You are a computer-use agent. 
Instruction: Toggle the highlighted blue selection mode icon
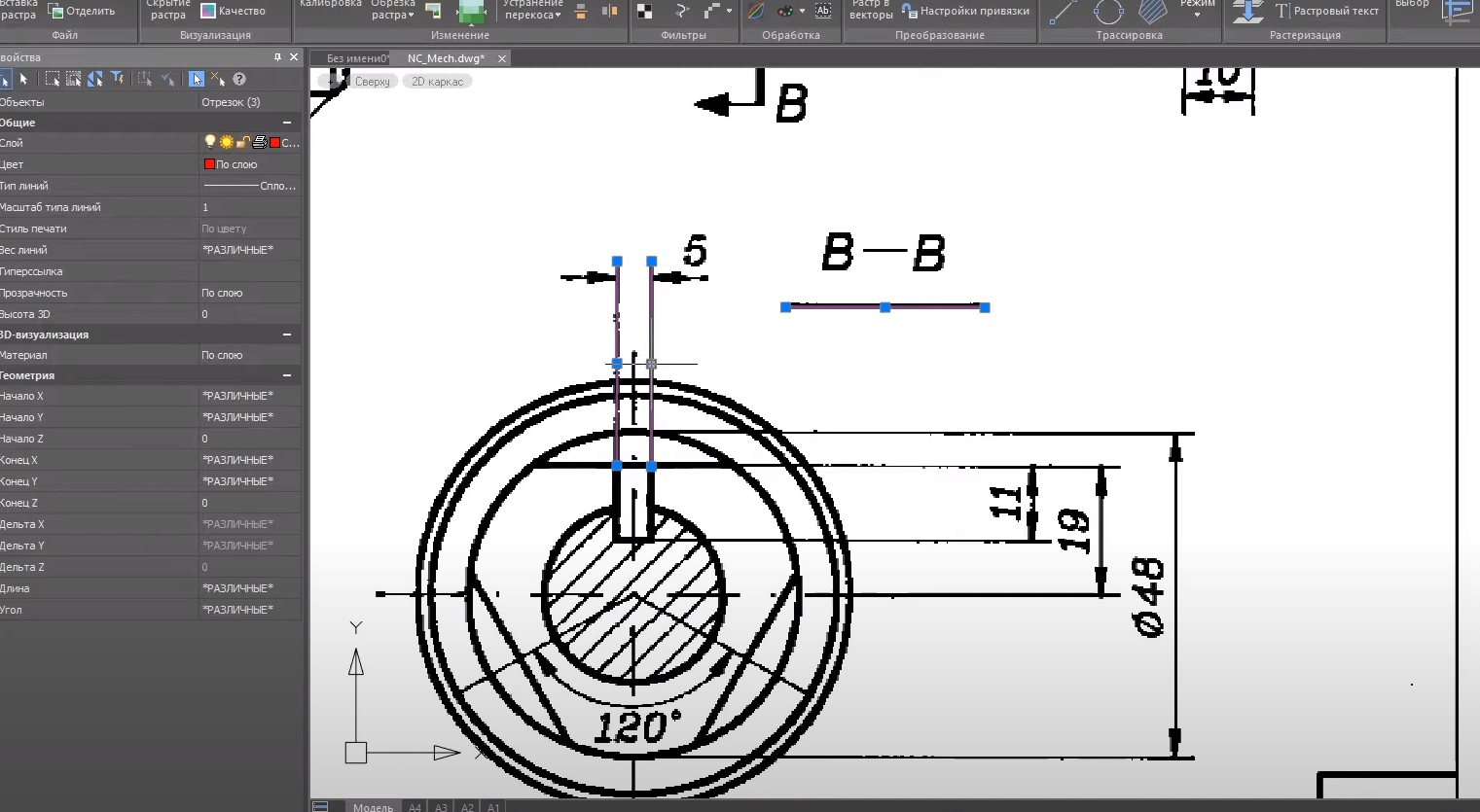tap(197, 79)
